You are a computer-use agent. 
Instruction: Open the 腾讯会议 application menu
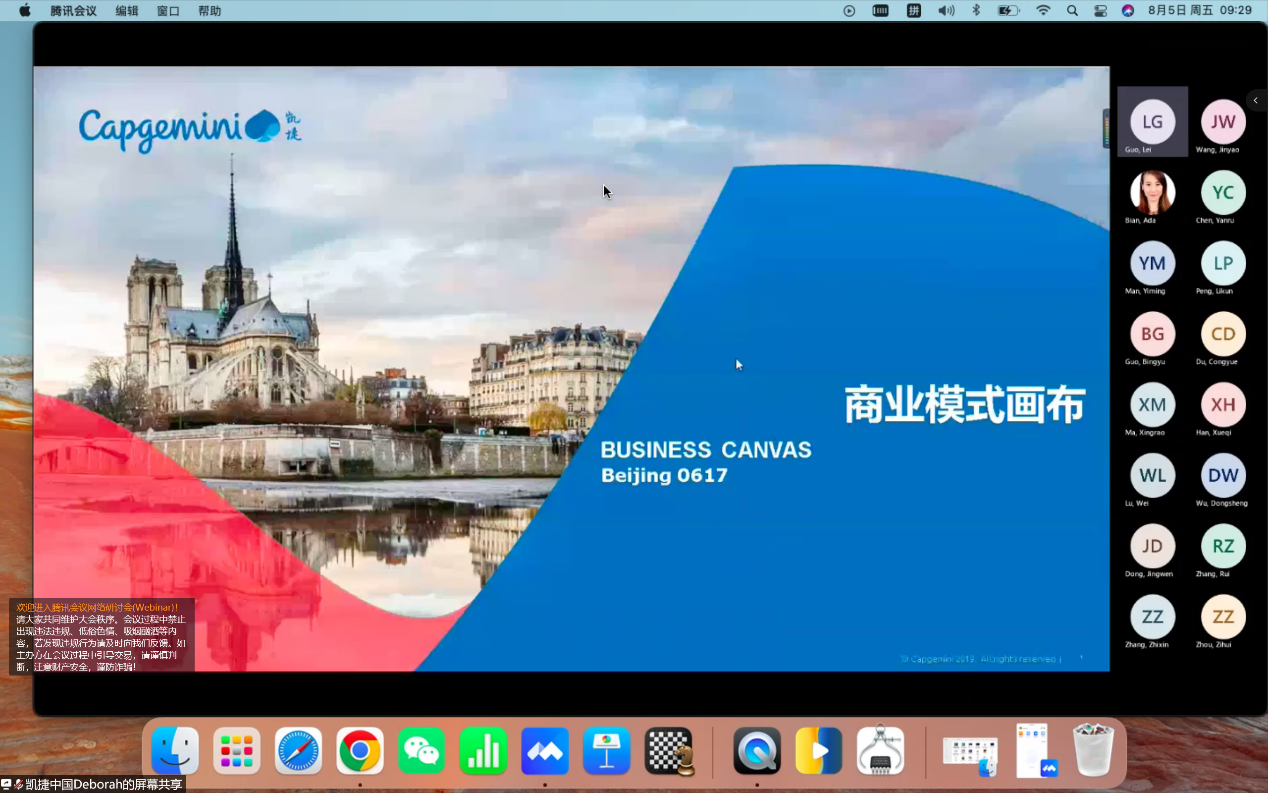click(x=73, y=11)
